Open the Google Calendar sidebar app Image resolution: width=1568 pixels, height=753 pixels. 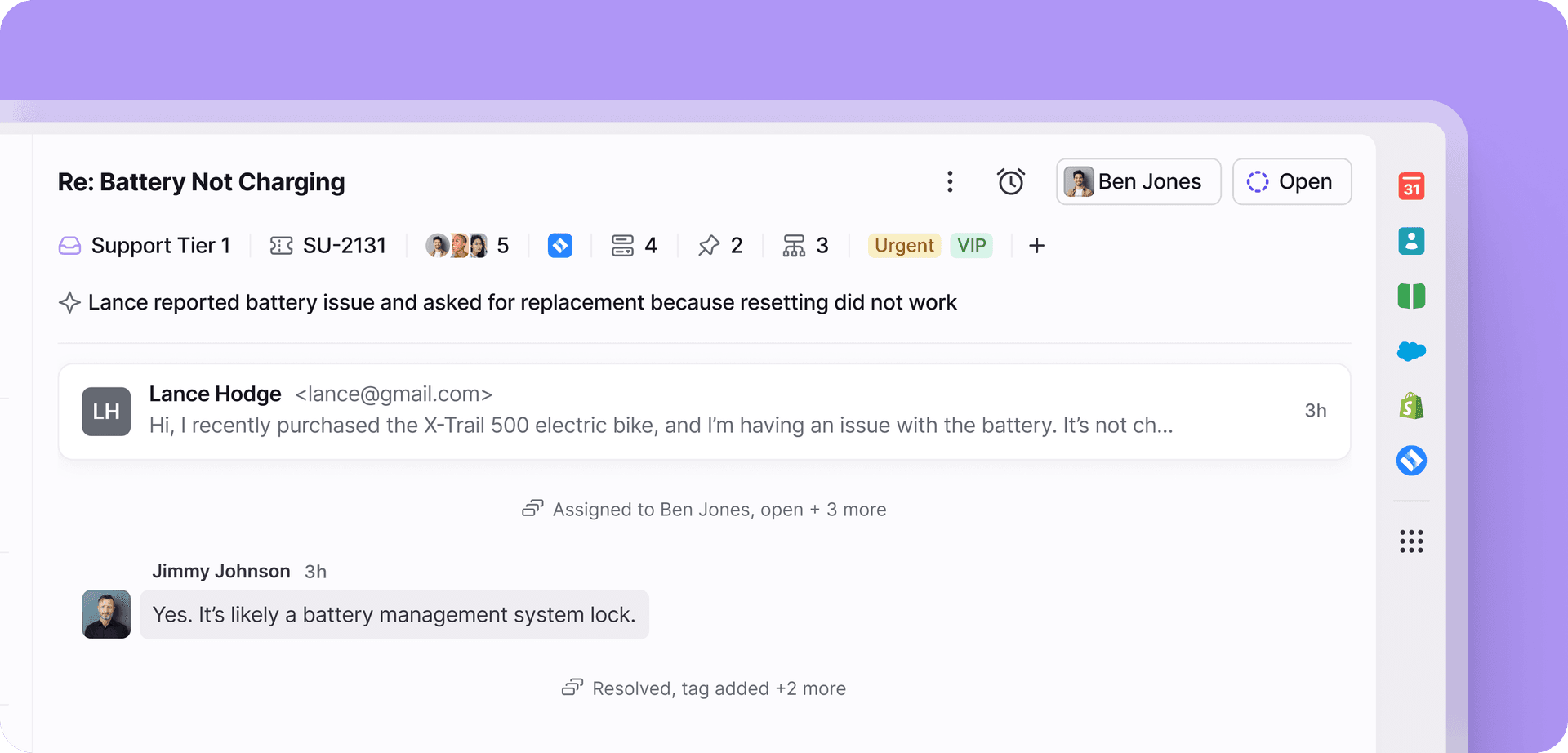tap(1410, 186)
